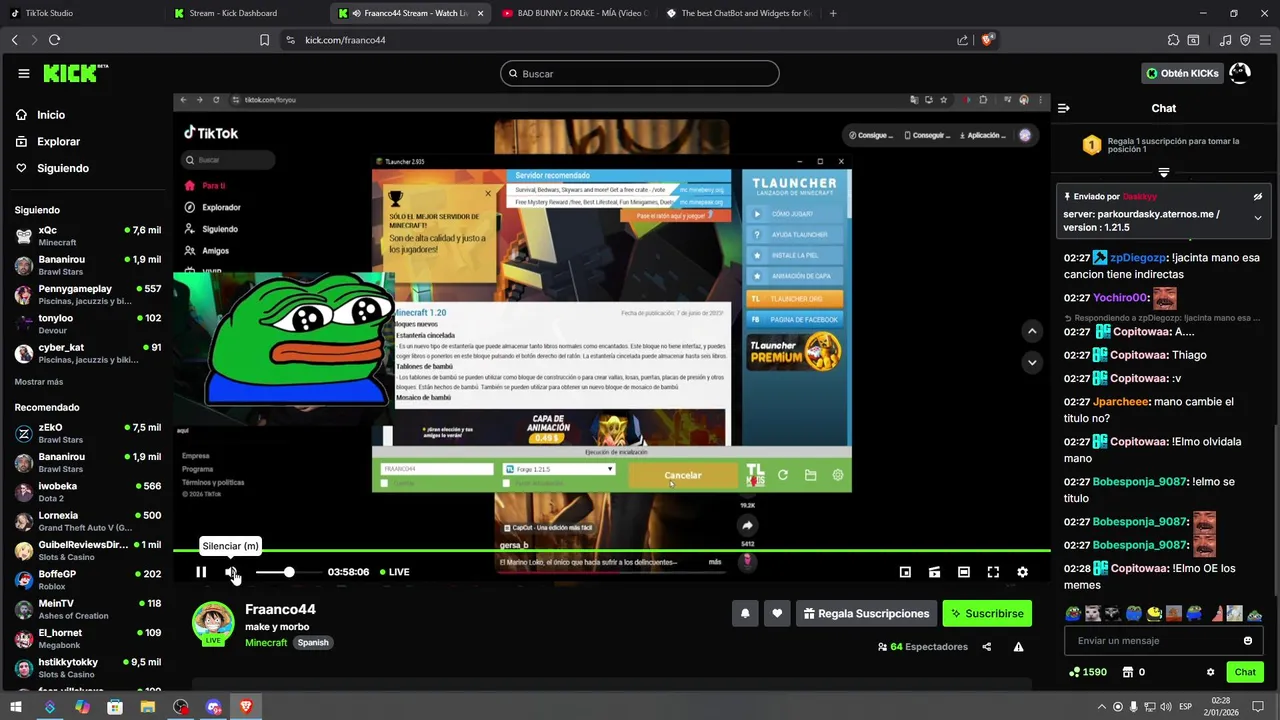Open Lornexia recommended channel
This screenshot has width=1280, height=720.
tap(88, 521)
